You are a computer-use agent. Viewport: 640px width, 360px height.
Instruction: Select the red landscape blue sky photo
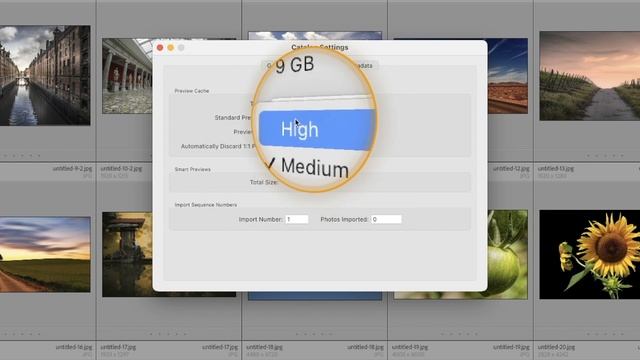point(507,76)
